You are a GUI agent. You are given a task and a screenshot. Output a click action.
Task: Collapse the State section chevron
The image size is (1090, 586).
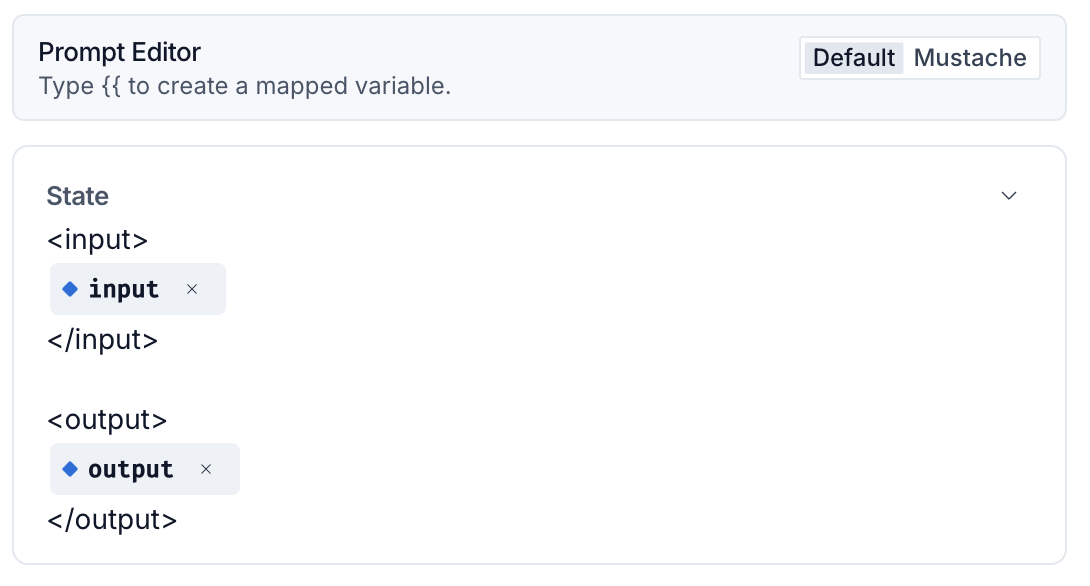click(1009, 196)
